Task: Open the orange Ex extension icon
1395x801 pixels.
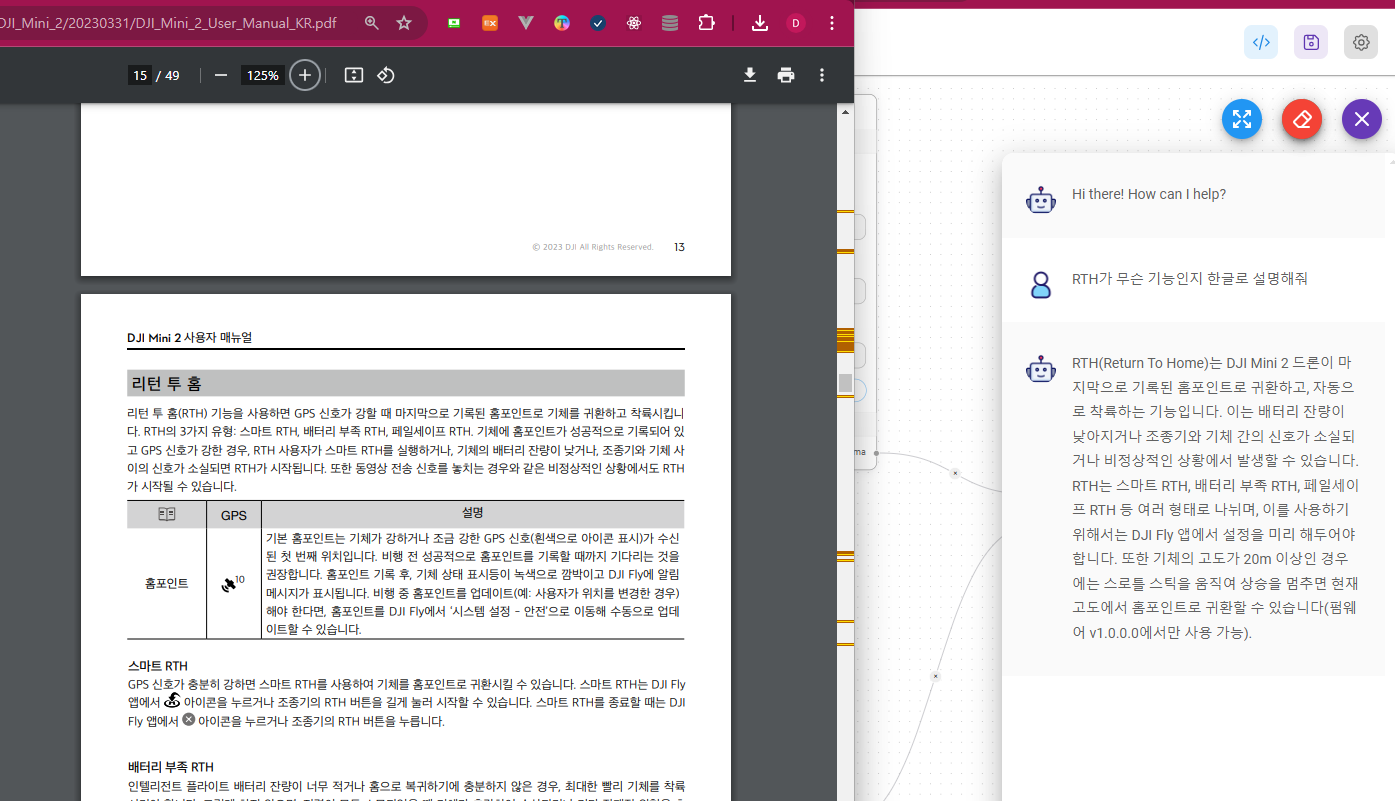Action: tap(490, 23)
